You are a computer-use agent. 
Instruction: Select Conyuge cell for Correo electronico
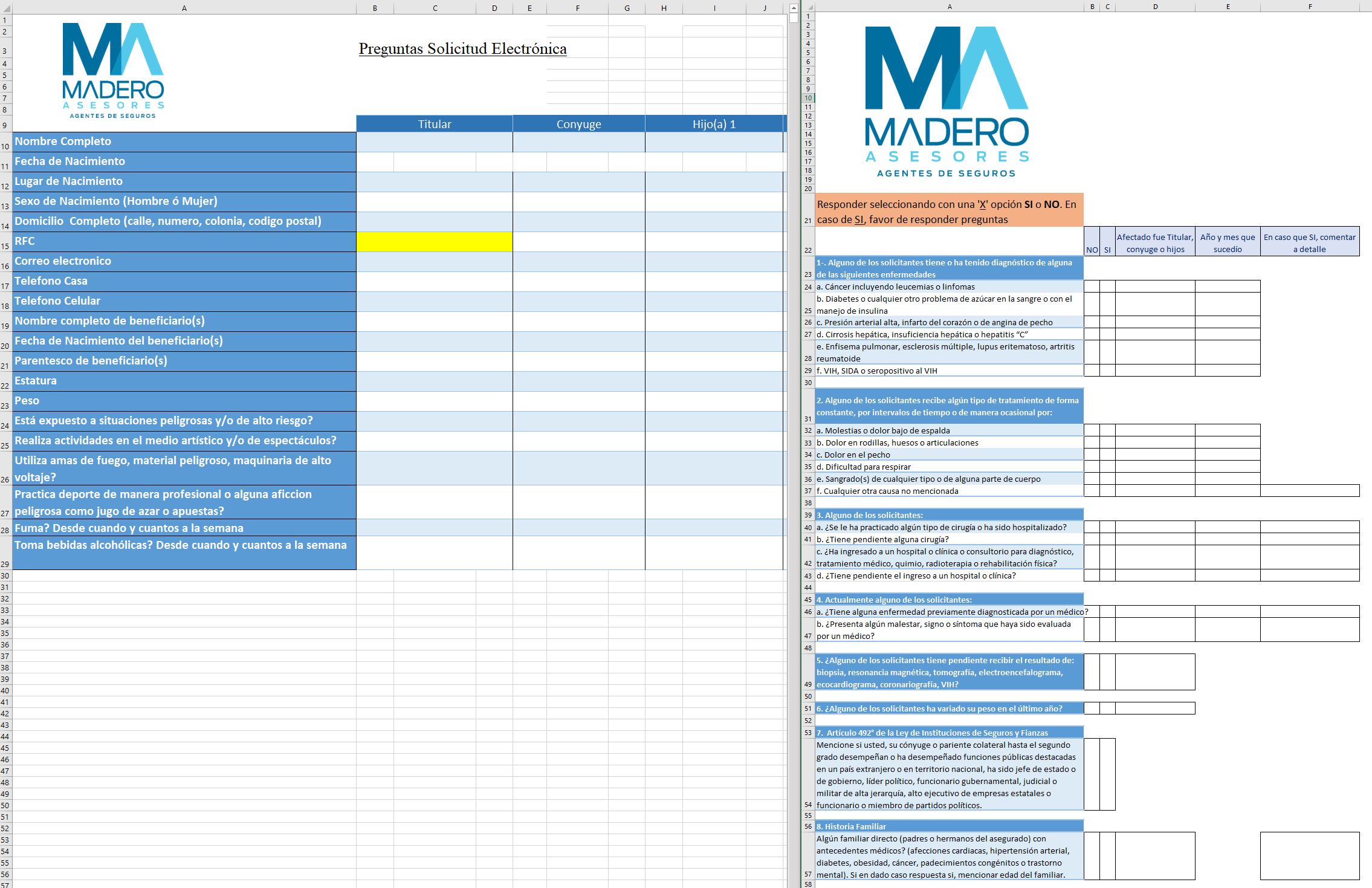pyautogui.click(x=579, y=262)
